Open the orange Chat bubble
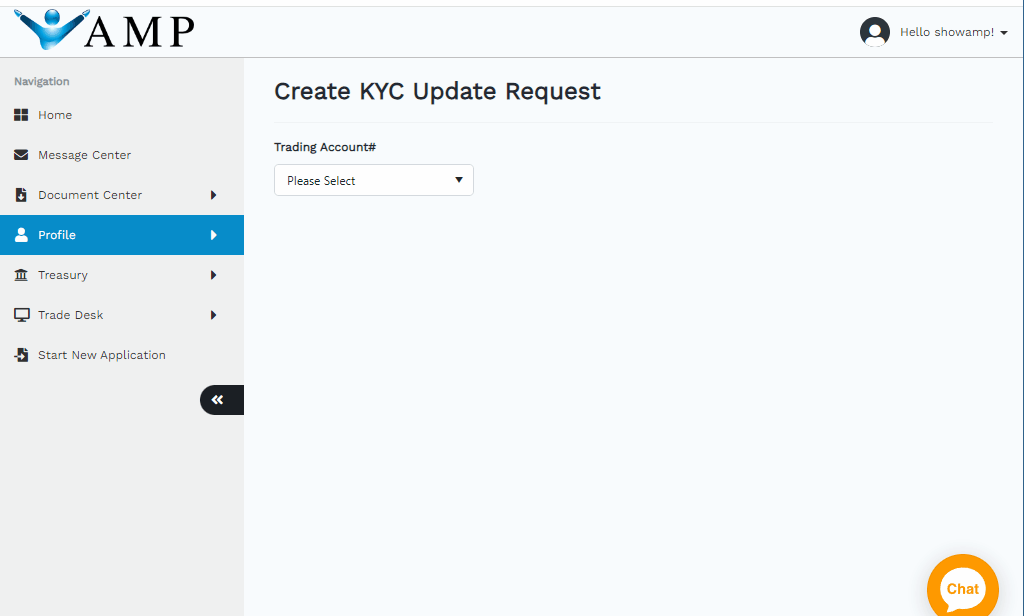The width and height of the screenshot is (1024, 616). click(962, 588)
